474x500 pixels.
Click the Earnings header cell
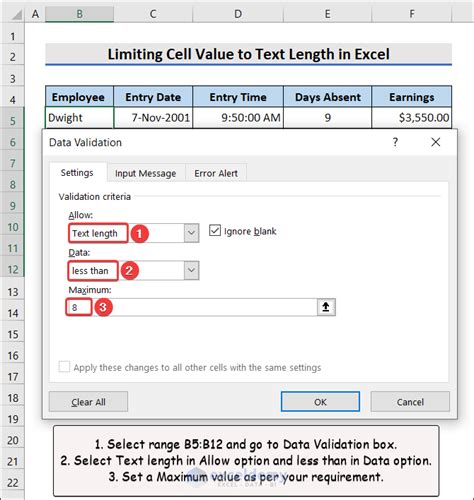point(412,97)
